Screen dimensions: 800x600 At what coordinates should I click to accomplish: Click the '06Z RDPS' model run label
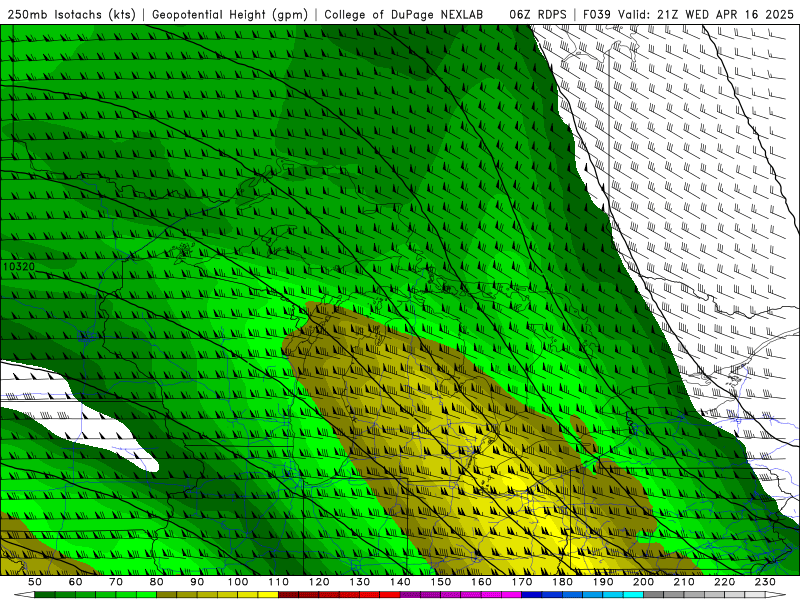pyautogui.click(x=537, y=14)
